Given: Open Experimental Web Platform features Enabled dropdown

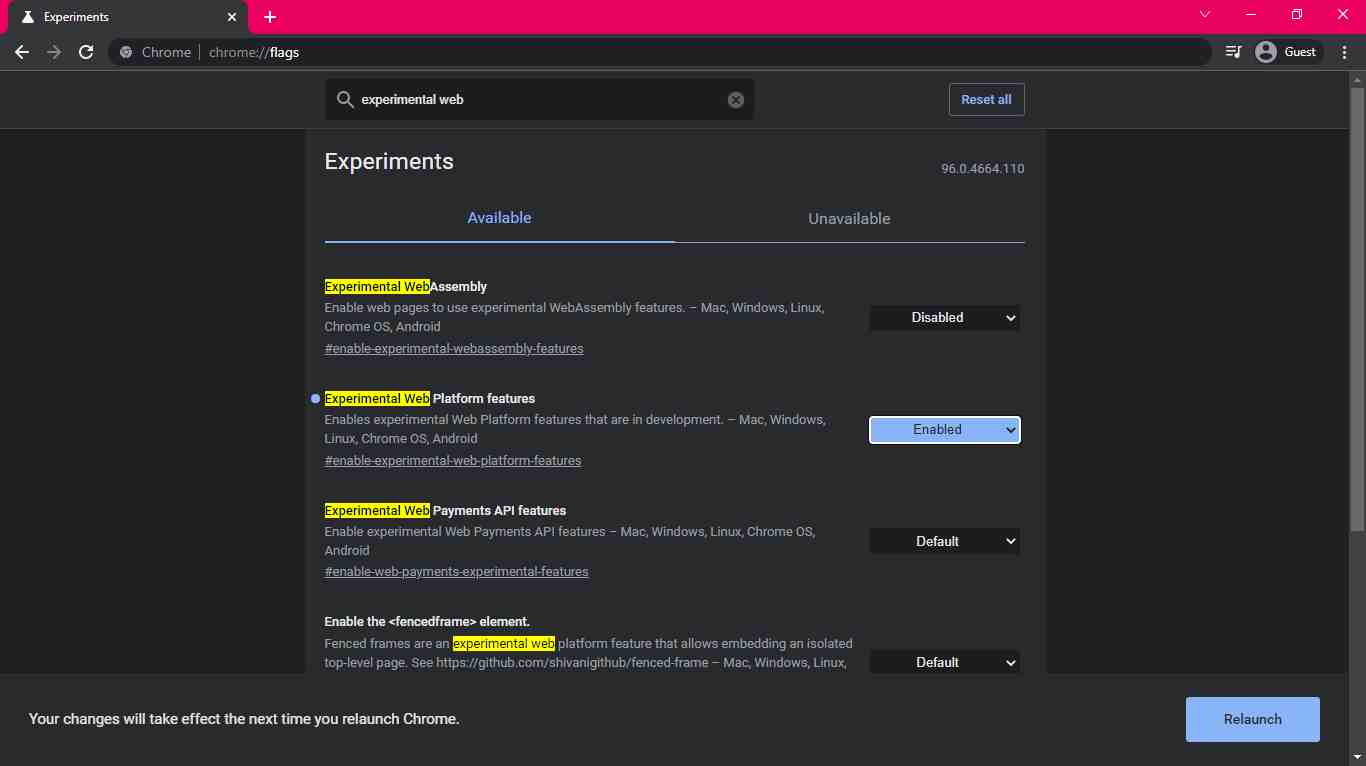Looking at the screenshot, I should point(945,429).
